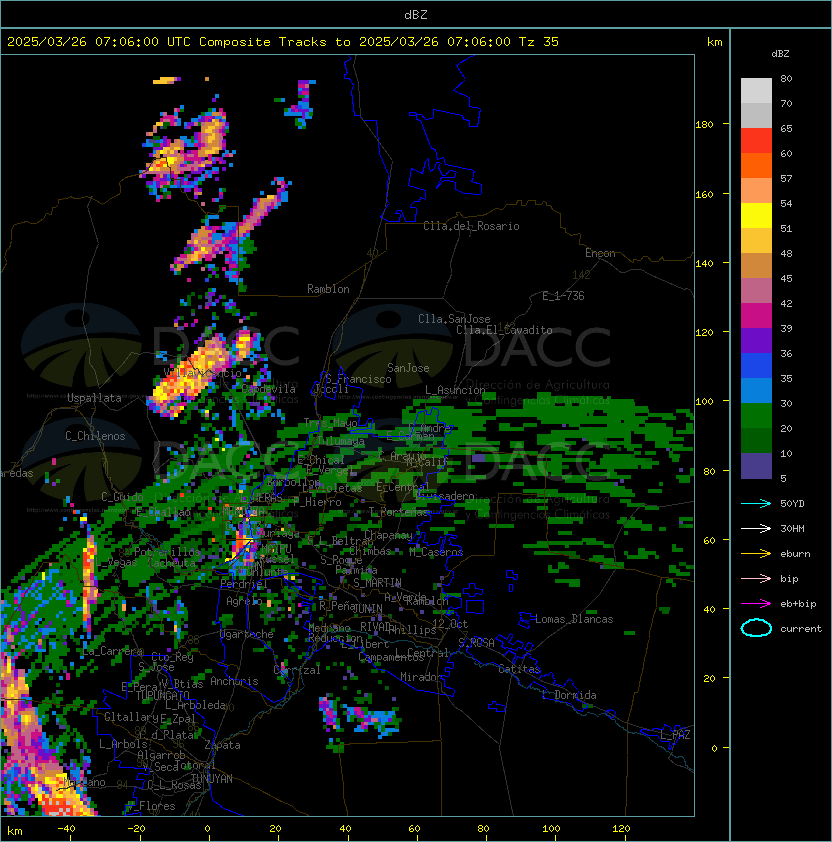Click the 'C_Guido' map label
The height and width of the screenshot is (842, 832).
pyautogui.click(x=122, y=497)
